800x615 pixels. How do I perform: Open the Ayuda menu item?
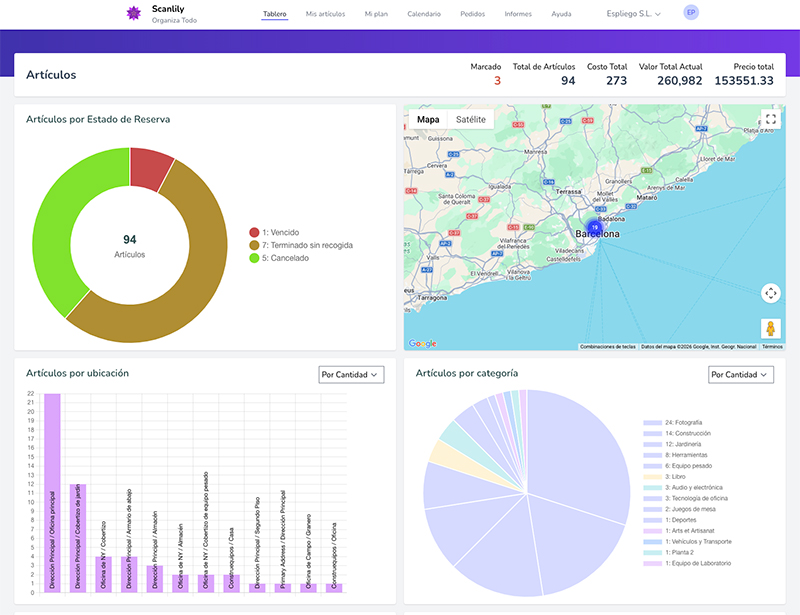click(561, 14)
